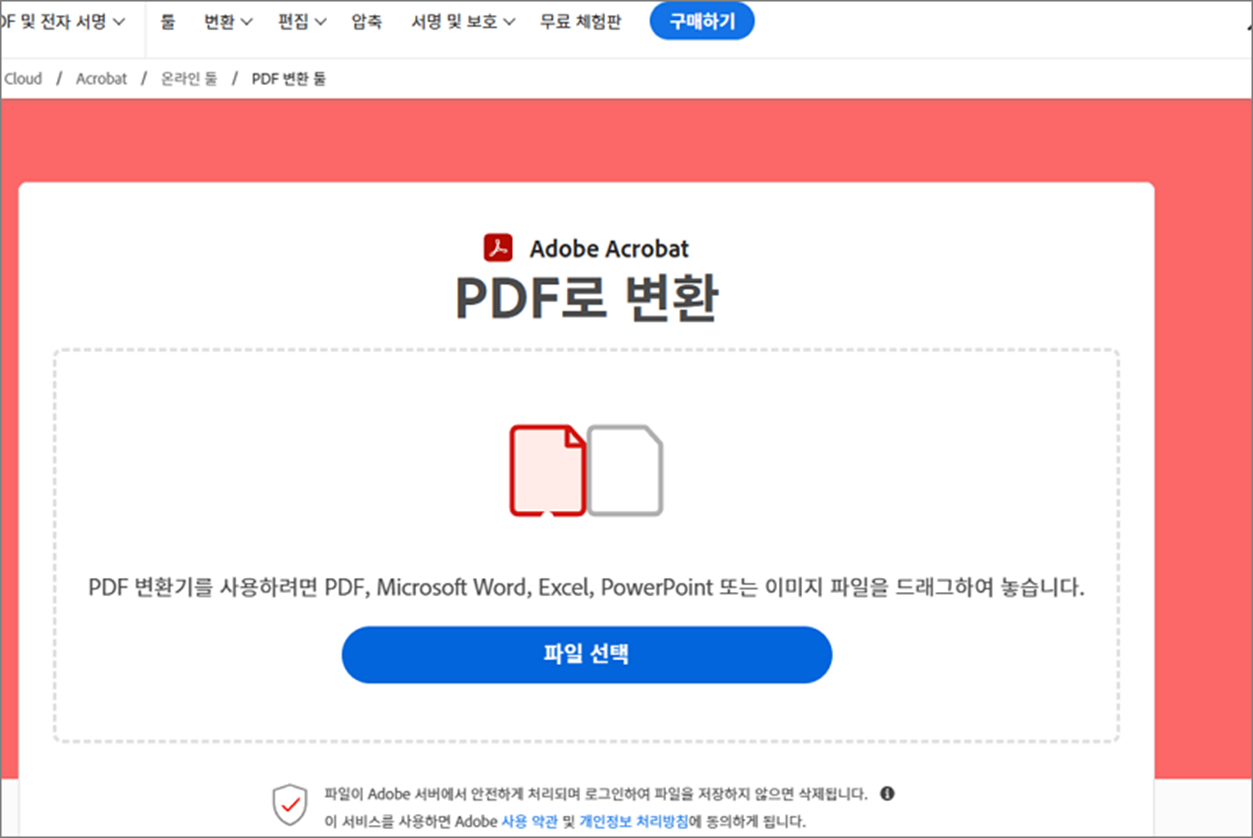Open the 무료 체험판 menu link
Image resolution: width=1253 pixels, height=838 pixels.
click(x=580, y=21)
